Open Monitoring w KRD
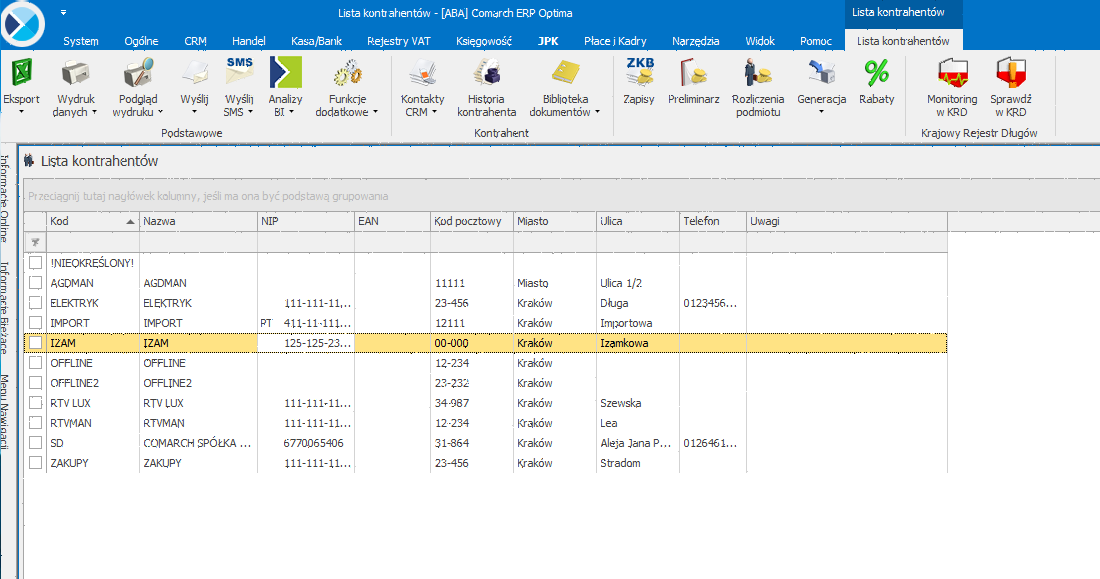The width and height of the screenshot is (1100, 579). [x=952, y=74]
